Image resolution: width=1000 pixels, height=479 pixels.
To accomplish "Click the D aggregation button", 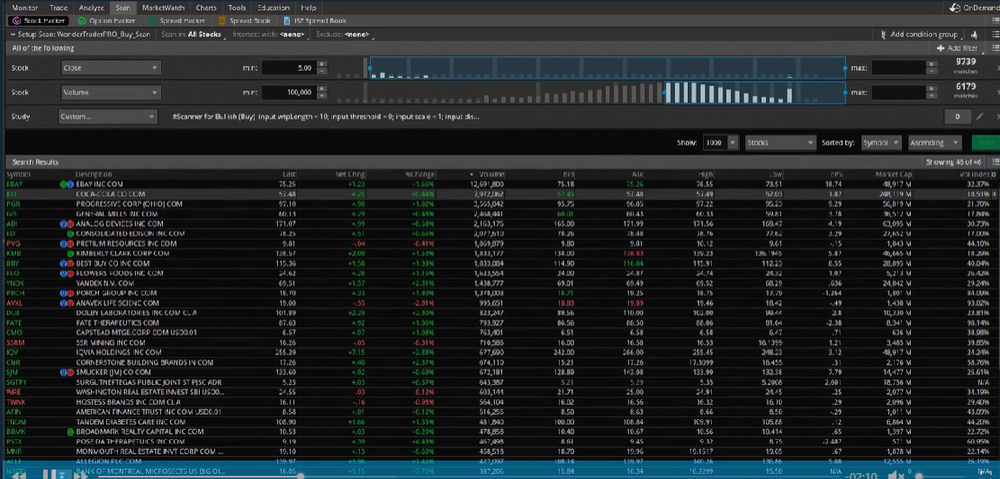I will click(x=957, y=117).
